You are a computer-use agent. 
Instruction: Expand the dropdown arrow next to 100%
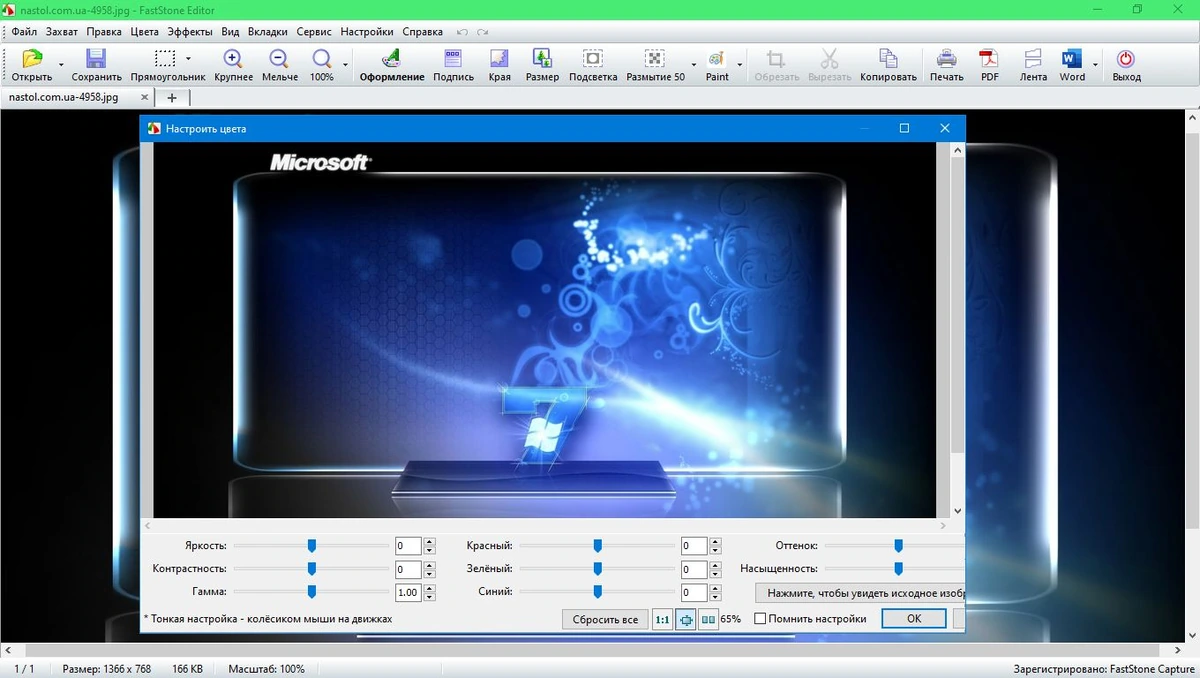(345, 65)
